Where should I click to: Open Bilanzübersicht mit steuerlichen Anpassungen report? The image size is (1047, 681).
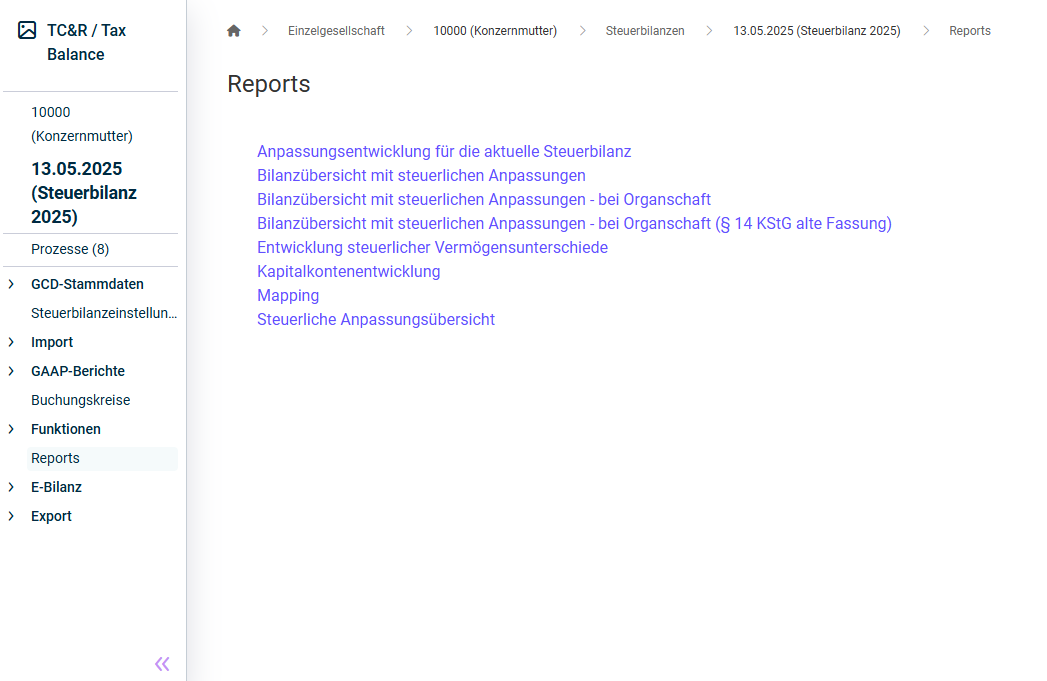tap(421, 176)
